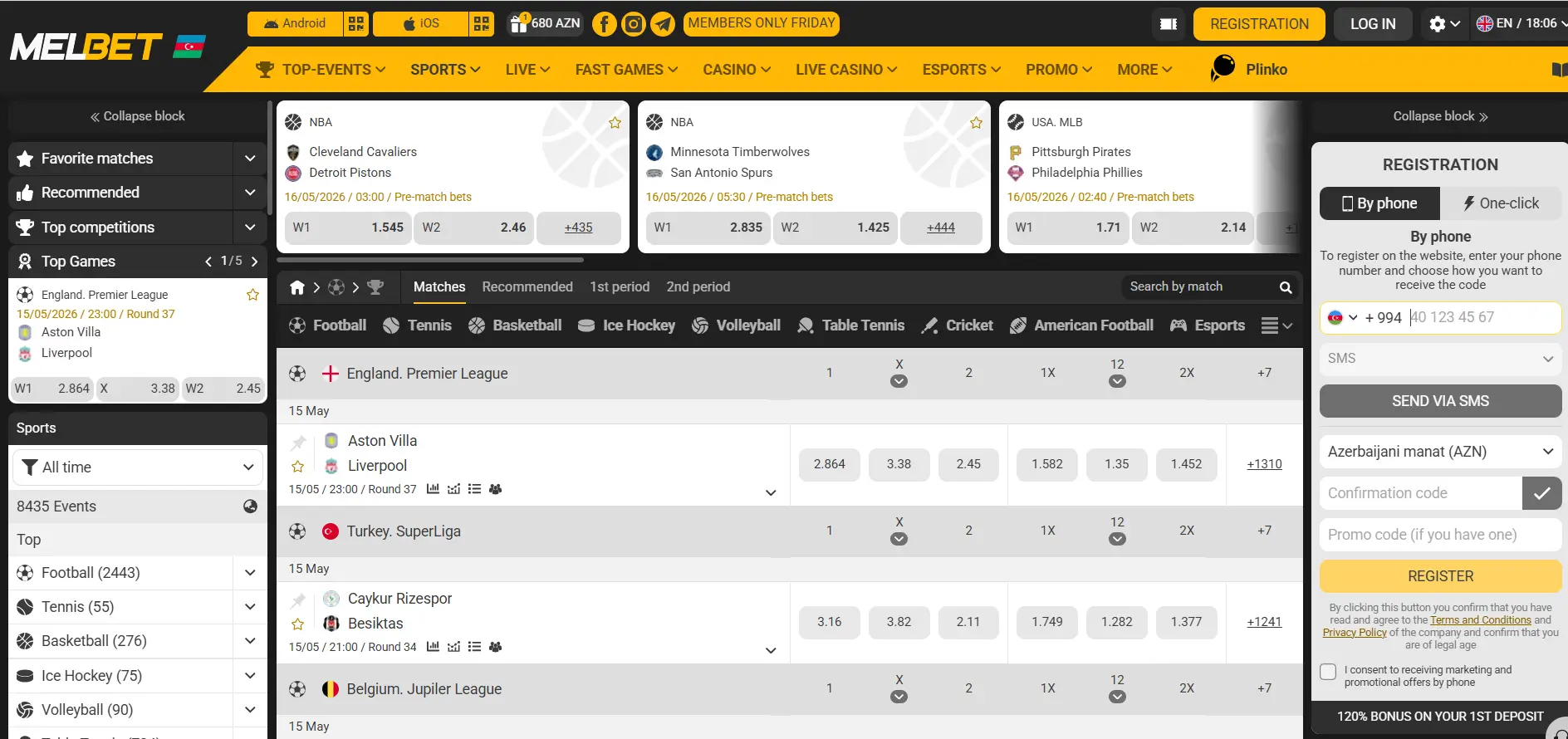
Task: Open the Azerbaijani manat currency dropdown
Action: tap(1440, 452)
